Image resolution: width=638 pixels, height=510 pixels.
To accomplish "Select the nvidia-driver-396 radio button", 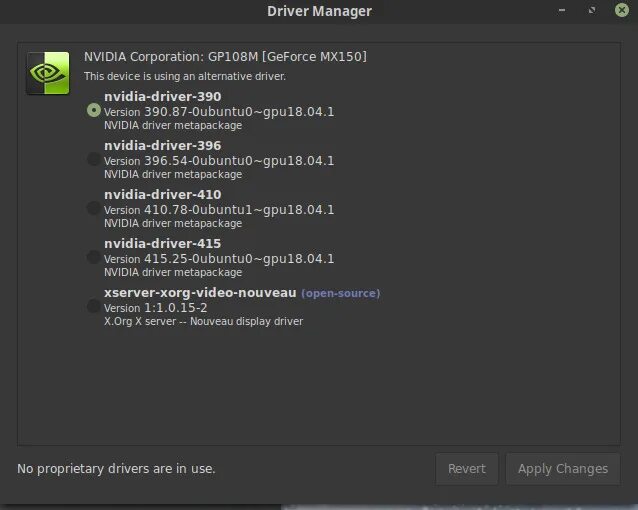I will [94, 159].
